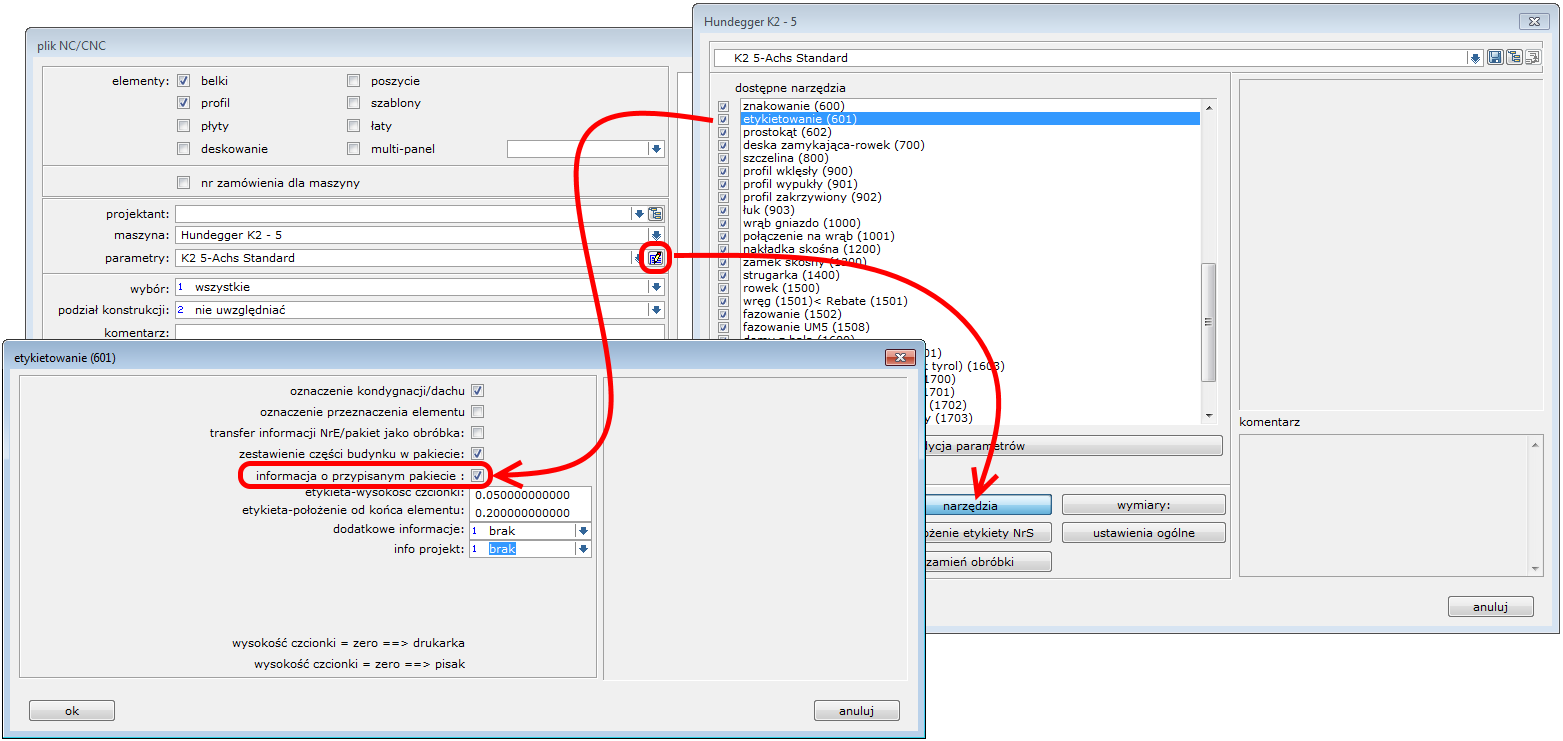Image resolution: width=1563 pixels, height=741 pixels.
Task: Open the tree icon beside projektant field
Action: [656, 214]
